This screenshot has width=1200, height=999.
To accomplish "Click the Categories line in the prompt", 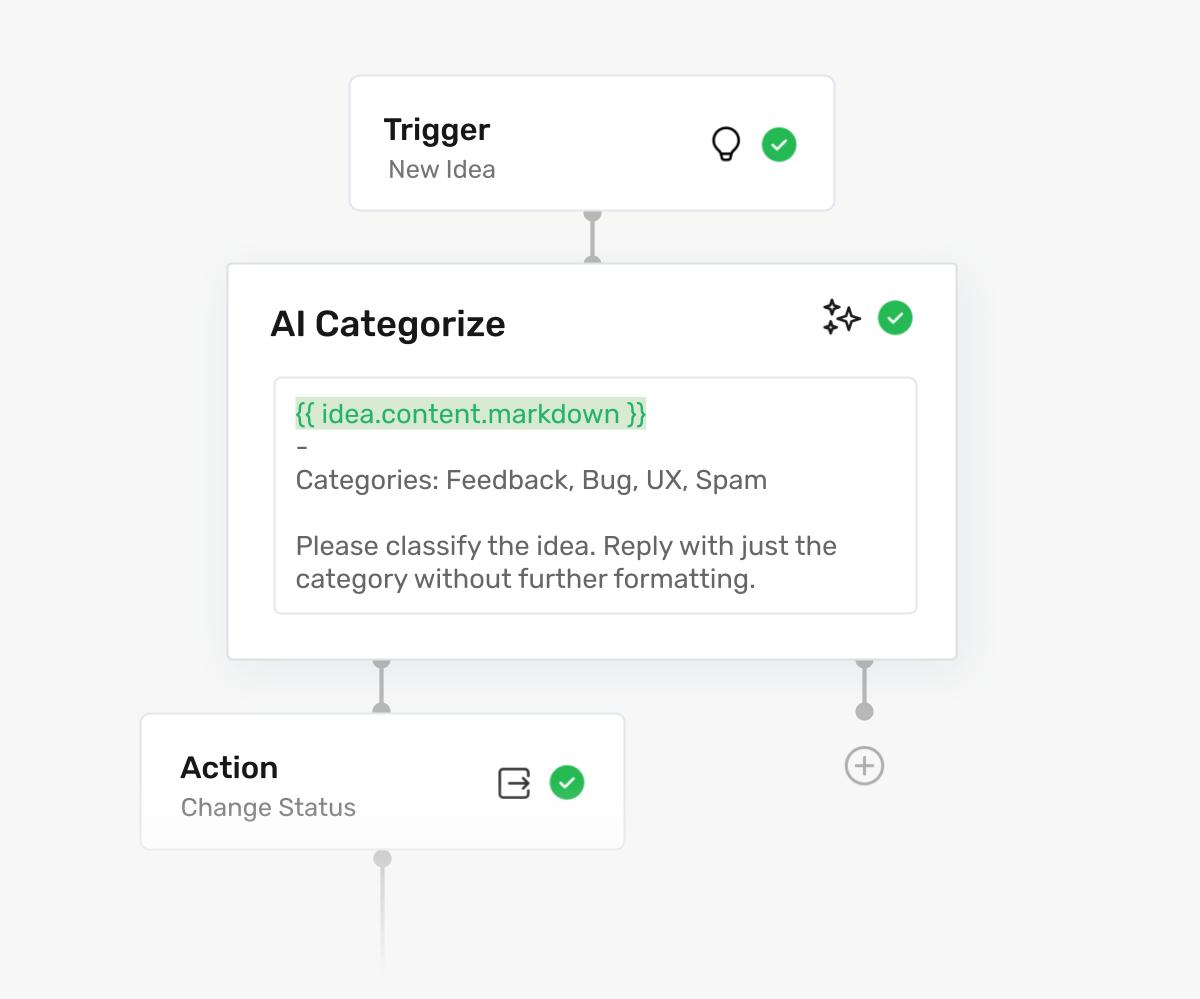I will click(x=531, y=480).
